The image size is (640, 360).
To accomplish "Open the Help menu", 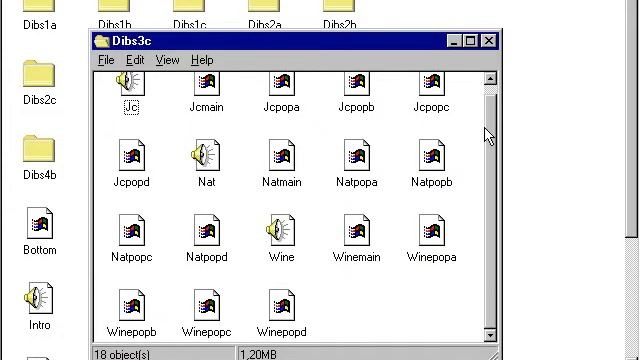I will coord(202,60).
